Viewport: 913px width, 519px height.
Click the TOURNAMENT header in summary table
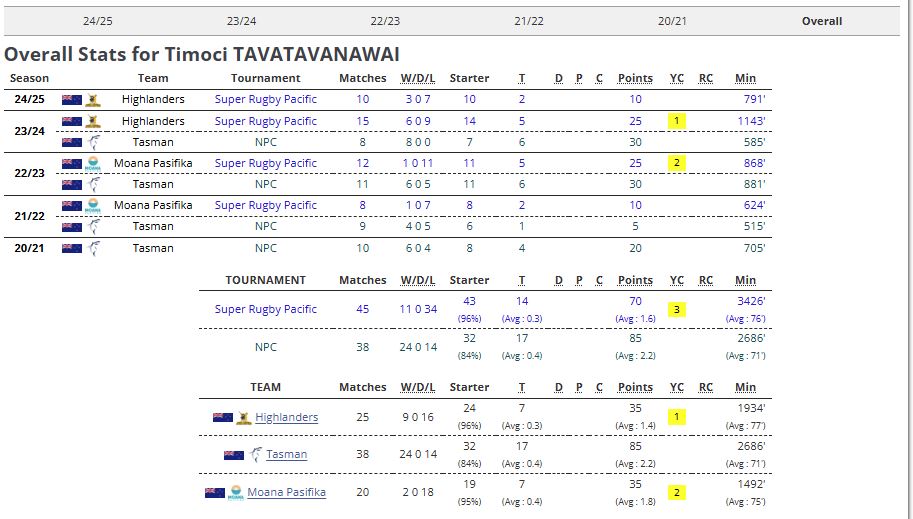(266, 280)
